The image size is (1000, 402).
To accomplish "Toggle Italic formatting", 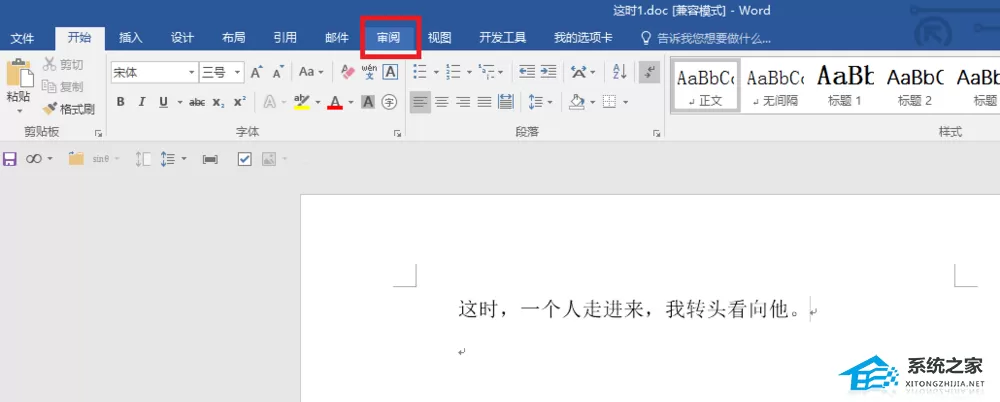I will point(142,102).
